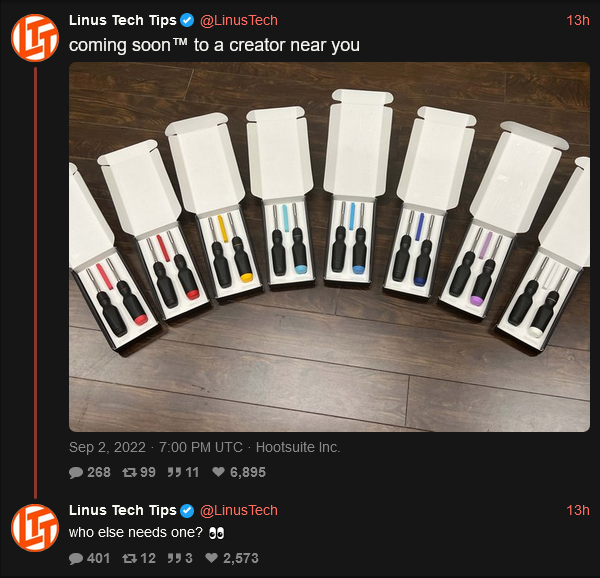Click the first tweet's Linus Tech Tips name
The image size is (600, 578).
[122, 20]
